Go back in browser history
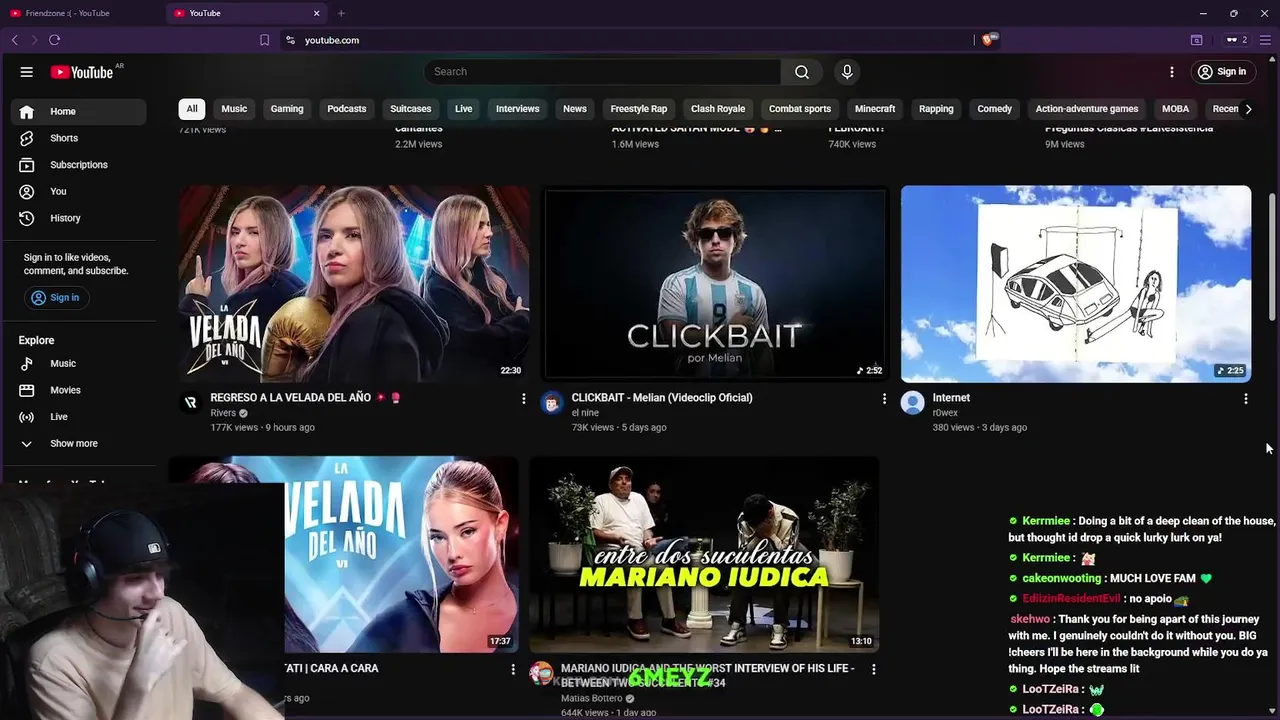This screenshot has height=720, width=1280. (14, 40)
